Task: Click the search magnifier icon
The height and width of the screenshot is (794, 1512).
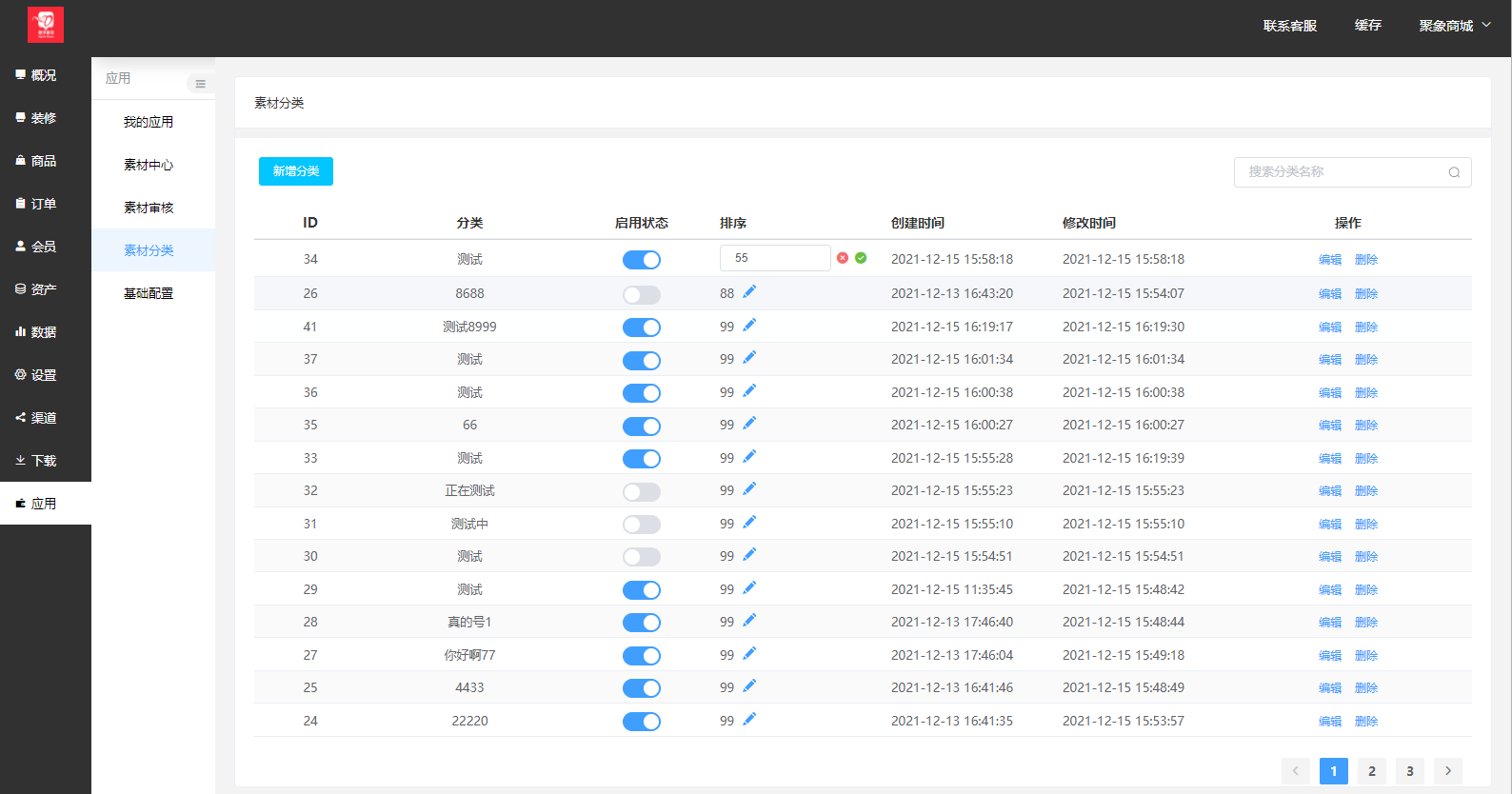Action: pos(1454,172)
